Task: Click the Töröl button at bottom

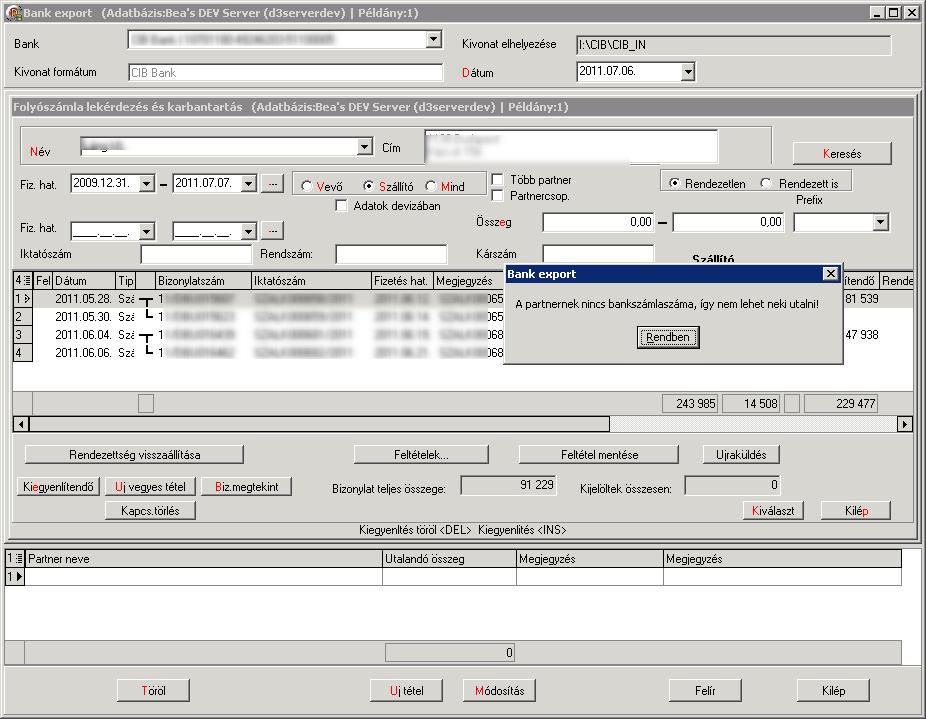Action: pos(153,690)
